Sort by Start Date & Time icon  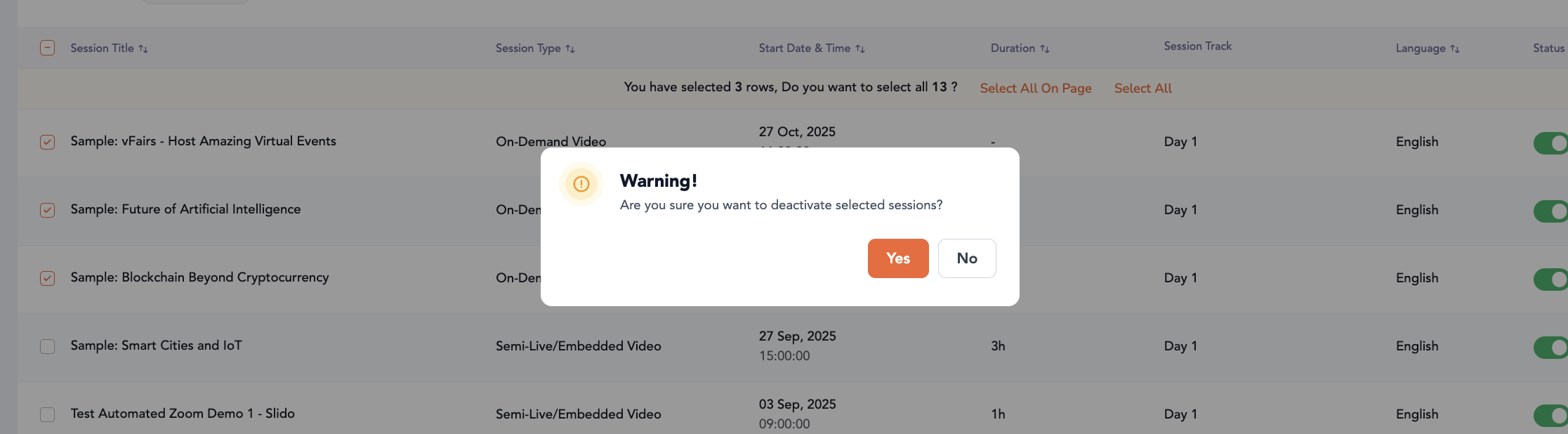[x=860, y=48]
